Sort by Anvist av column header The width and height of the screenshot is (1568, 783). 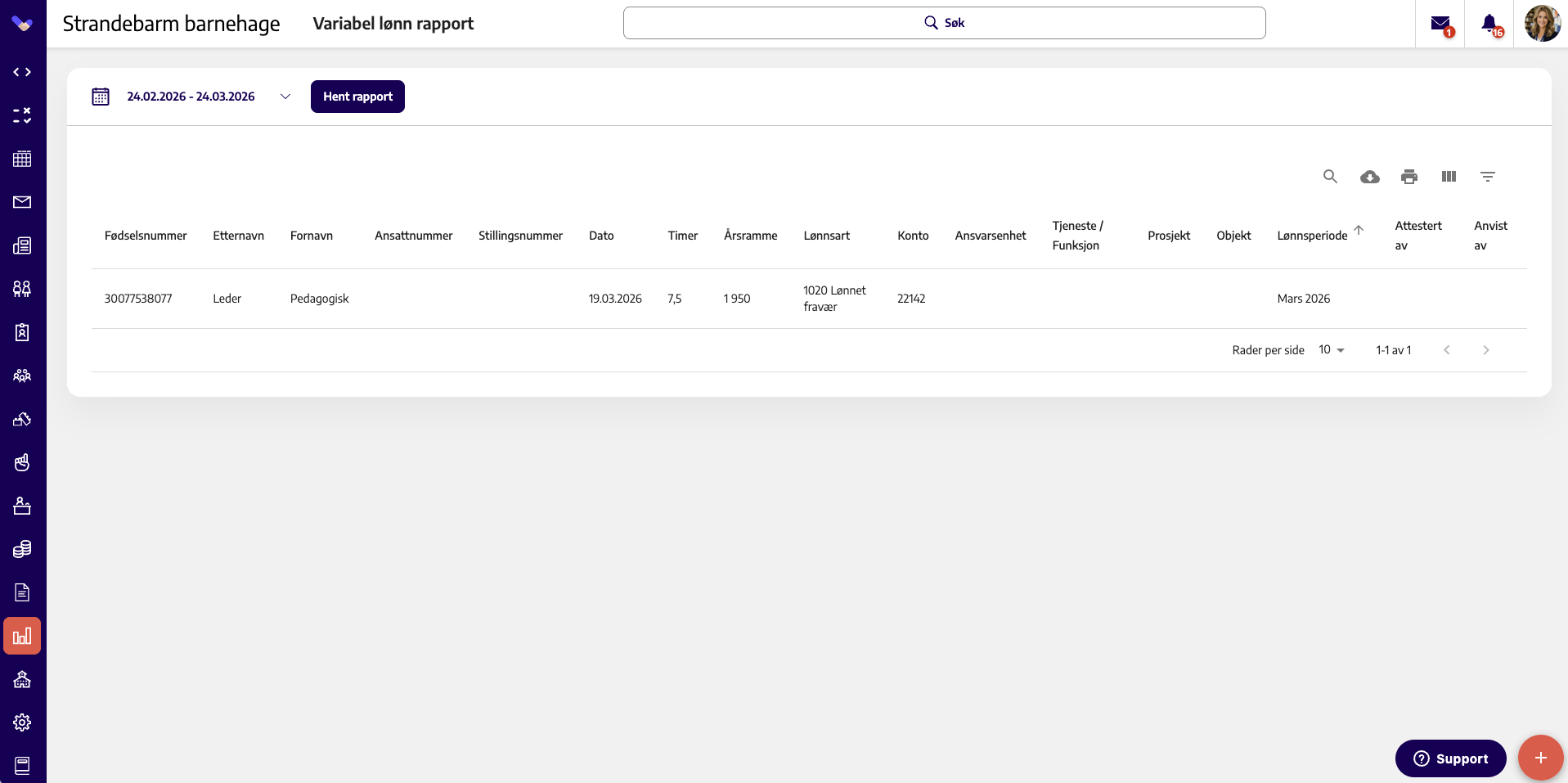point(1491,236)
